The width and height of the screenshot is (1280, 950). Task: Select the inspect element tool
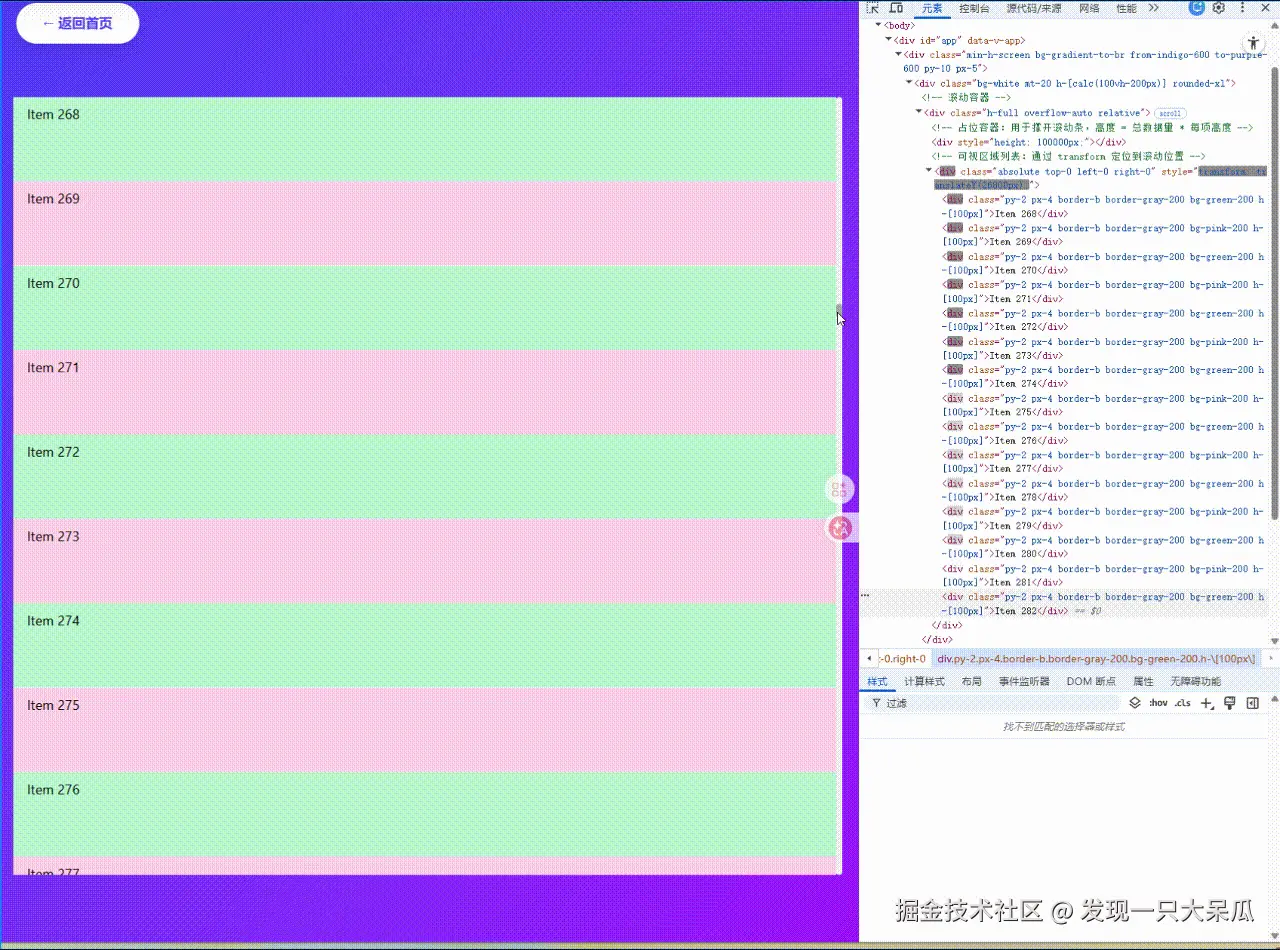pyautogui.click(x=874, y=8)
